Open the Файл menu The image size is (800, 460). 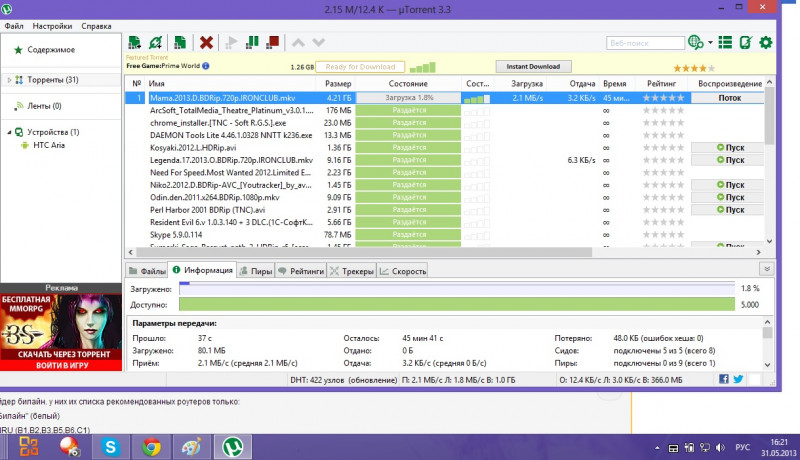pyautogui.click(x=14, y=26)
